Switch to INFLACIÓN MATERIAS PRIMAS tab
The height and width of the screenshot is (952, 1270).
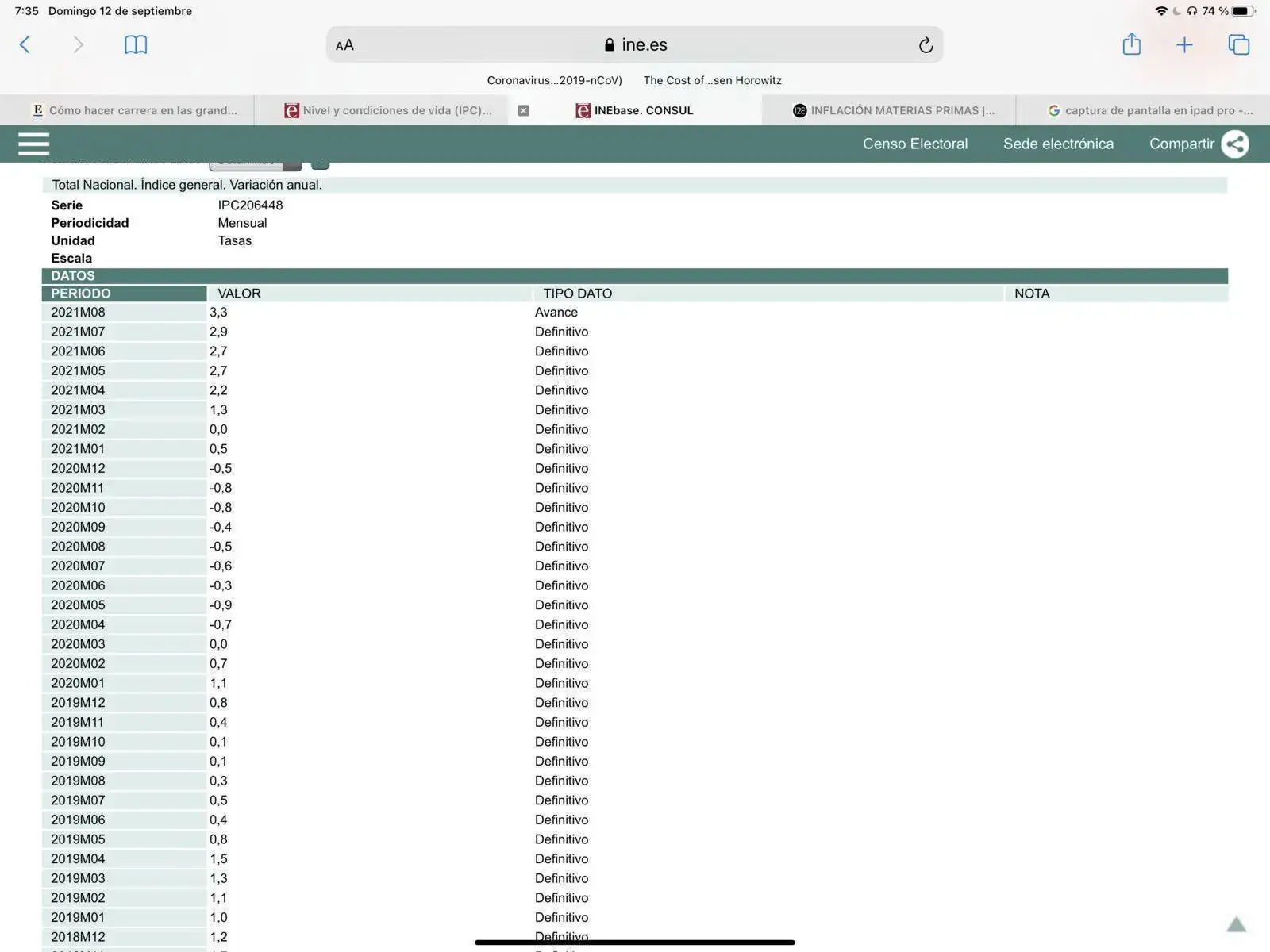tap(893, 111)
